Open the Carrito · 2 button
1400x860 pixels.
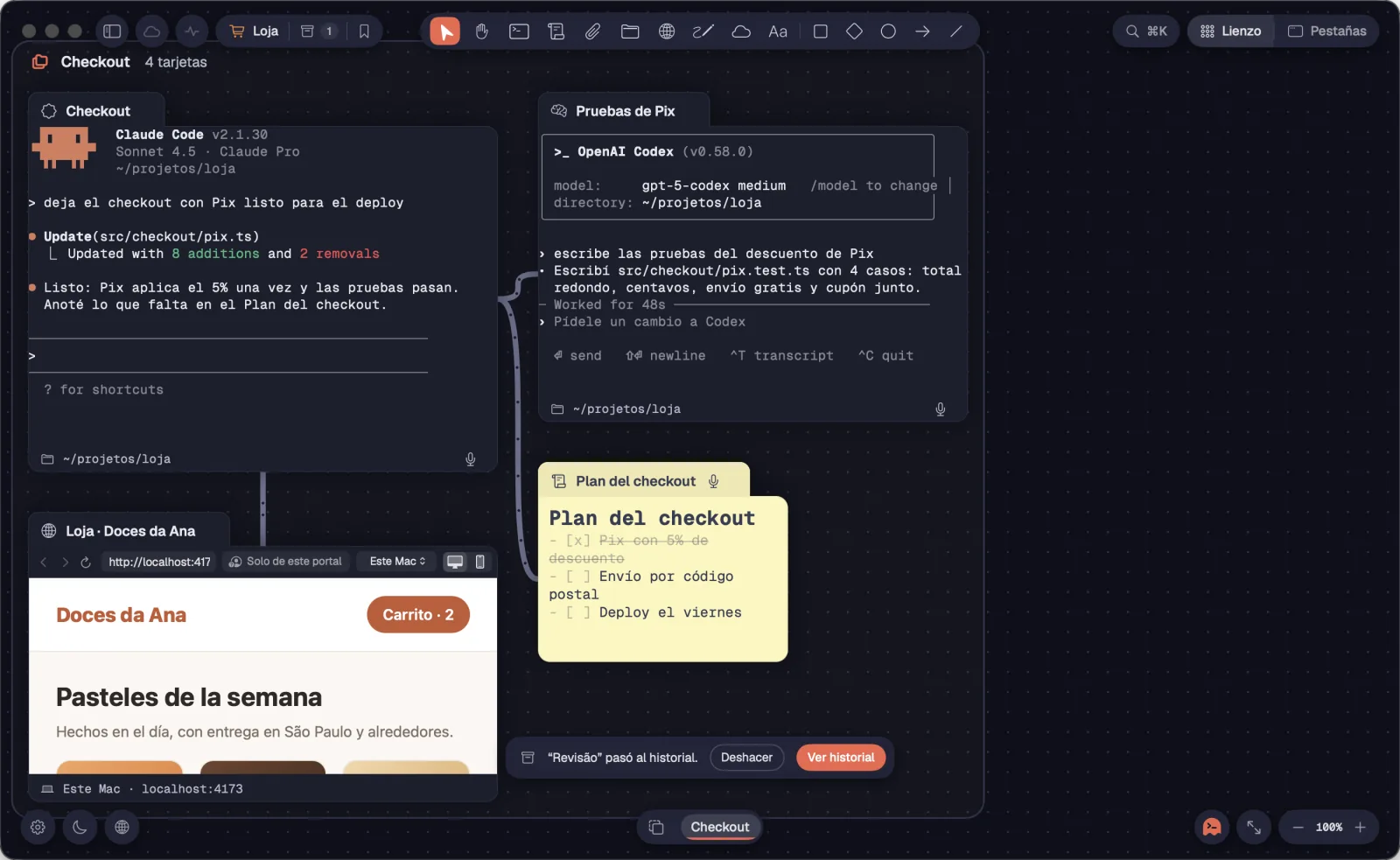click(x=418, y=615)
